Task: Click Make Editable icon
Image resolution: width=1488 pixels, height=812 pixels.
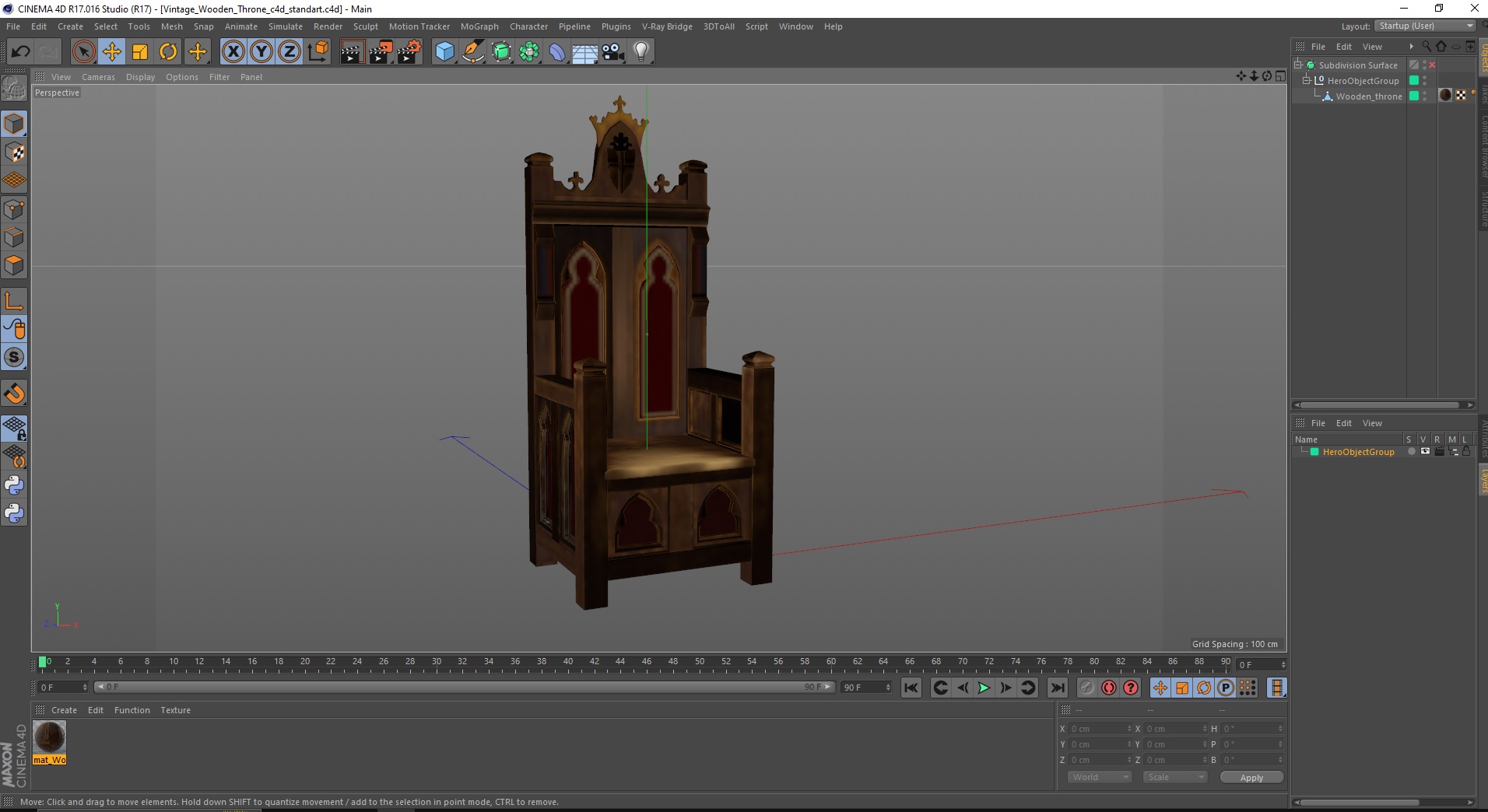Action: 14,89
